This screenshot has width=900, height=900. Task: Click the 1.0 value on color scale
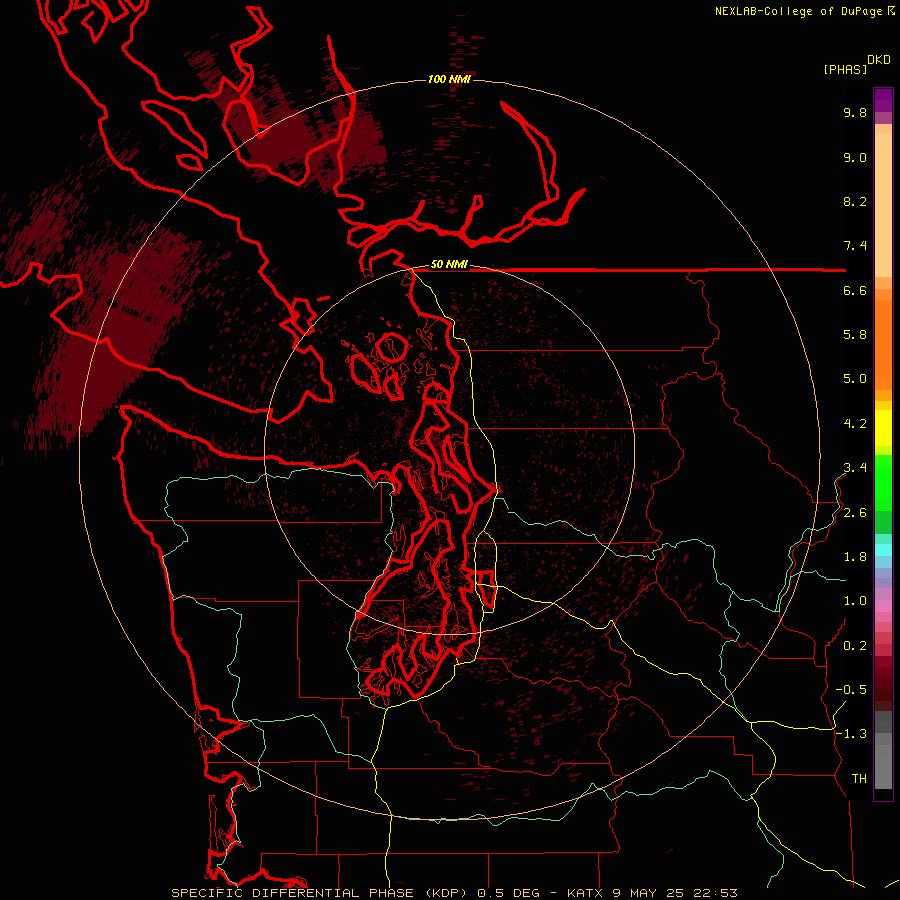[x=855, y=601]
